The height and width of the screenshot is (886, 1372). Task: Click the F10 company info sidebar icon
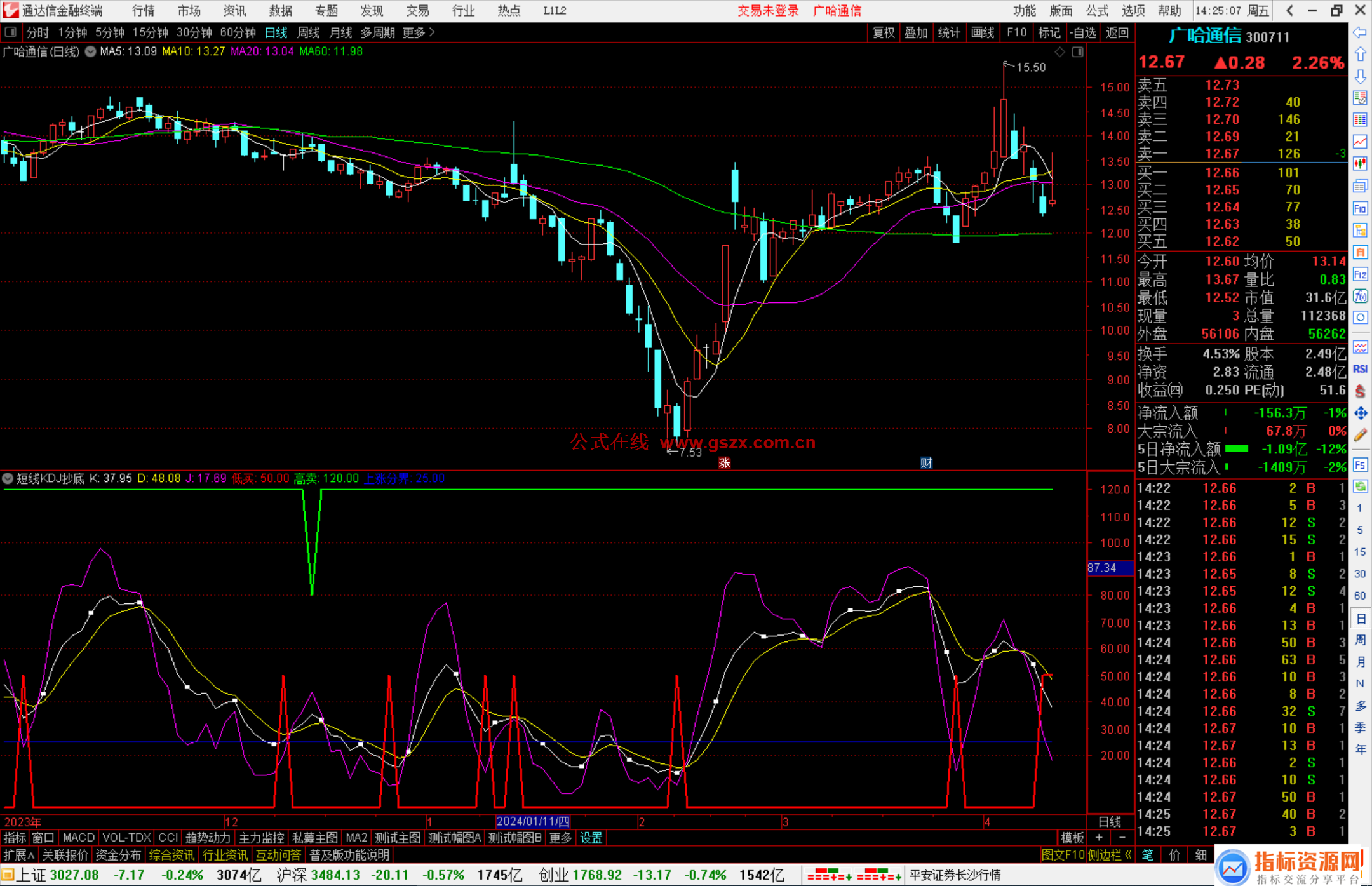pos(1360,208)
